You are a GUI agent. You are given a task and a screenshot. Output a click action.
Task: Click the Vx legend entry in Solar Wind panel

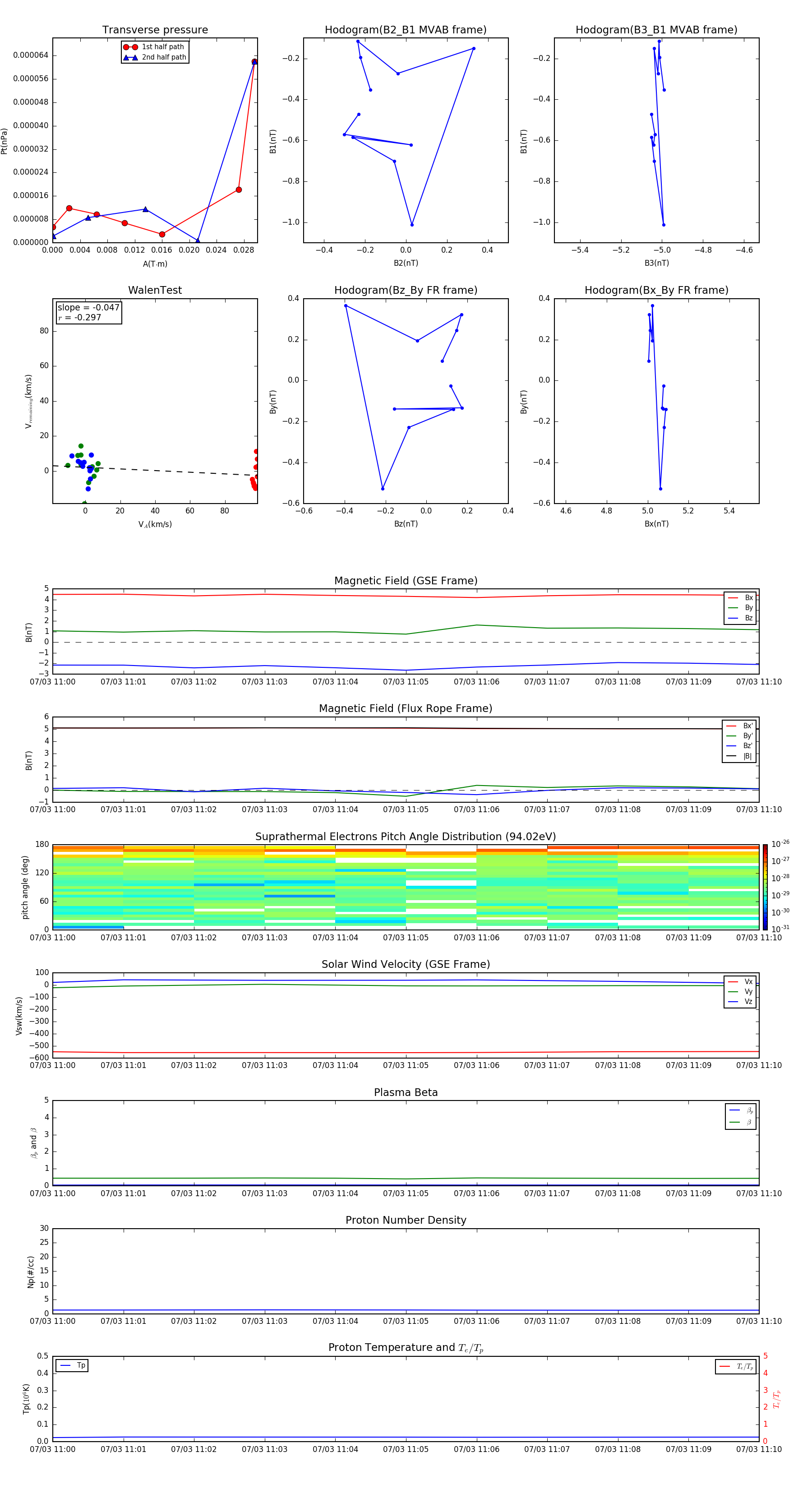[x=740, y=981]
